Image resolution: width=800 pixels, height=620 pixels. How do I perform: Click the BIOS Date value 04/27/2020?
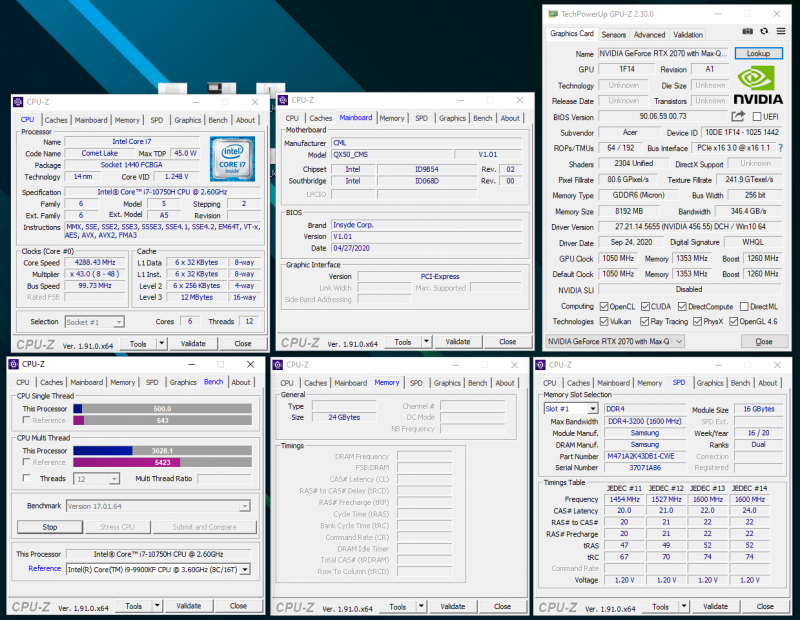pos(427,248)
